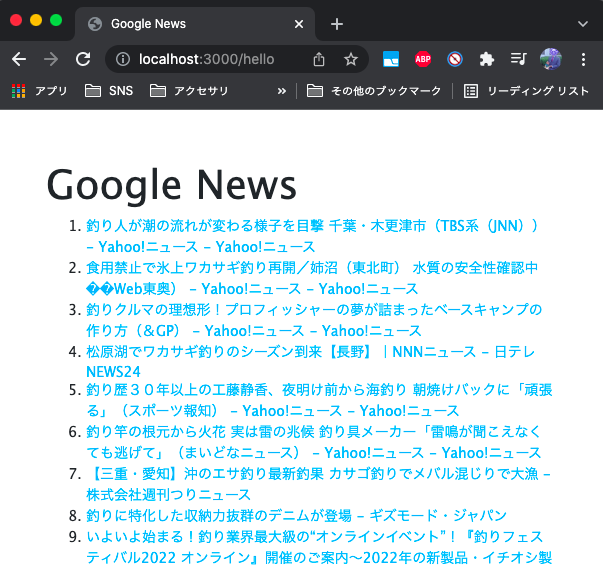The height and width of the screenshot is (567, 603).
Task: Open article 8 about 収納力抜群のデニム
Action: pyautogui.click(x=296, y=515)
